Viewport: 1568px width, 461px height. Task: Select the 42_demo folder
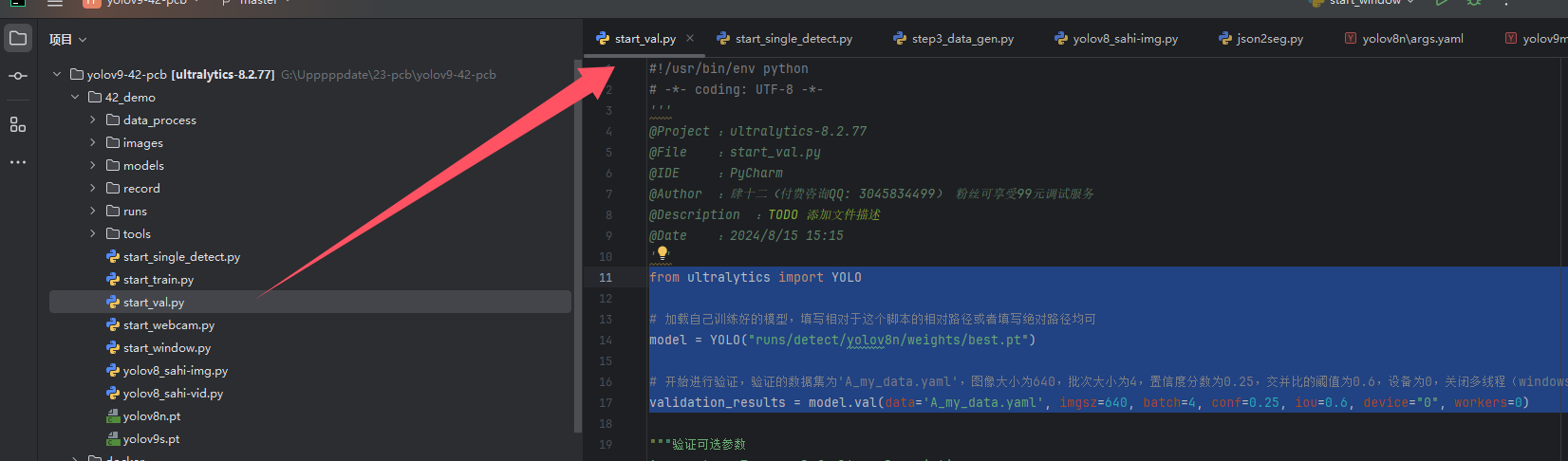pos(130,97)
